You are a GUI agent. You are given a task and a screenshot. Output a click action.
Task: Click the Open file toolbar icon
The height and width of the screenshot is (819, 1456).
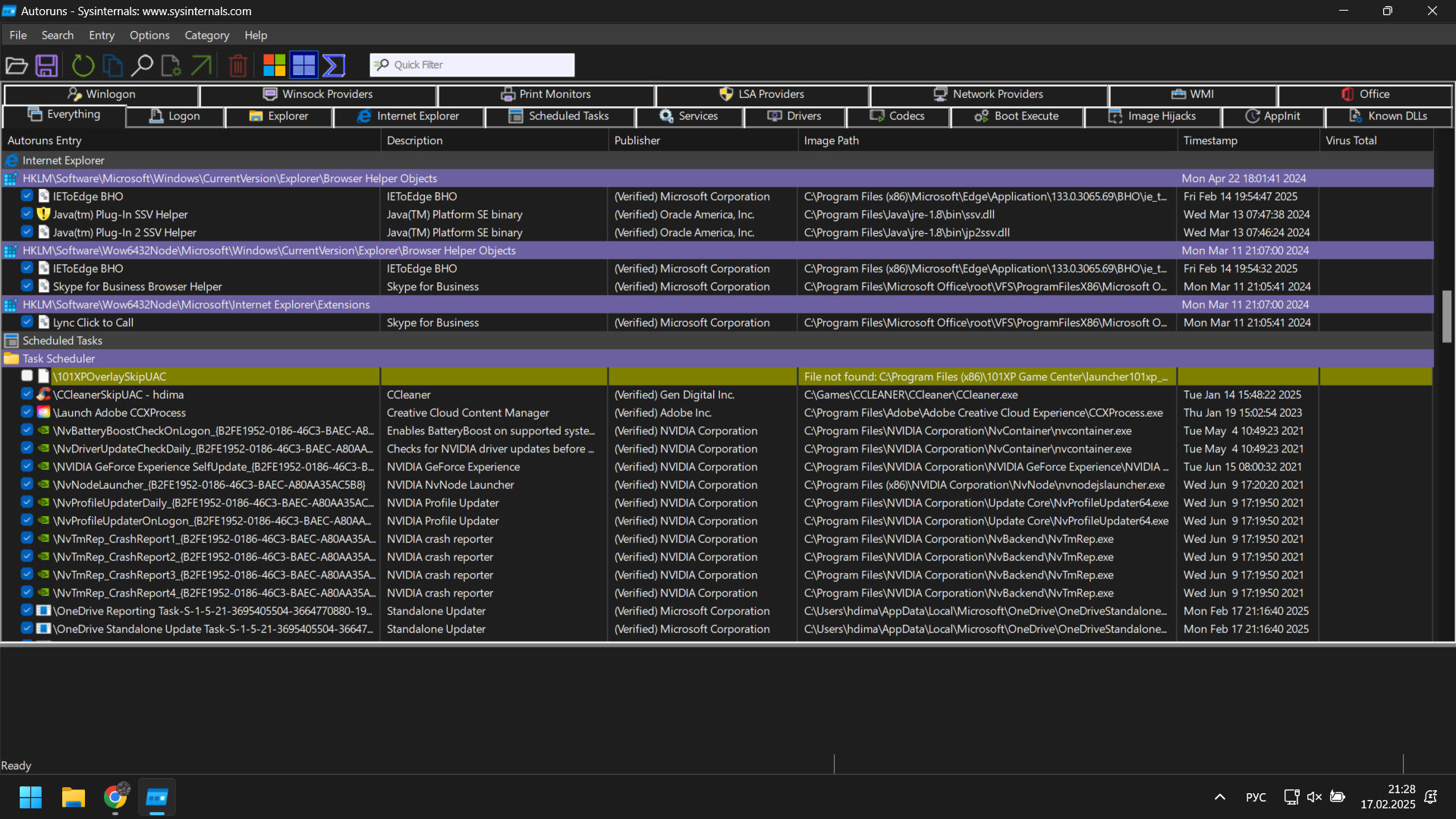(17, 65)
